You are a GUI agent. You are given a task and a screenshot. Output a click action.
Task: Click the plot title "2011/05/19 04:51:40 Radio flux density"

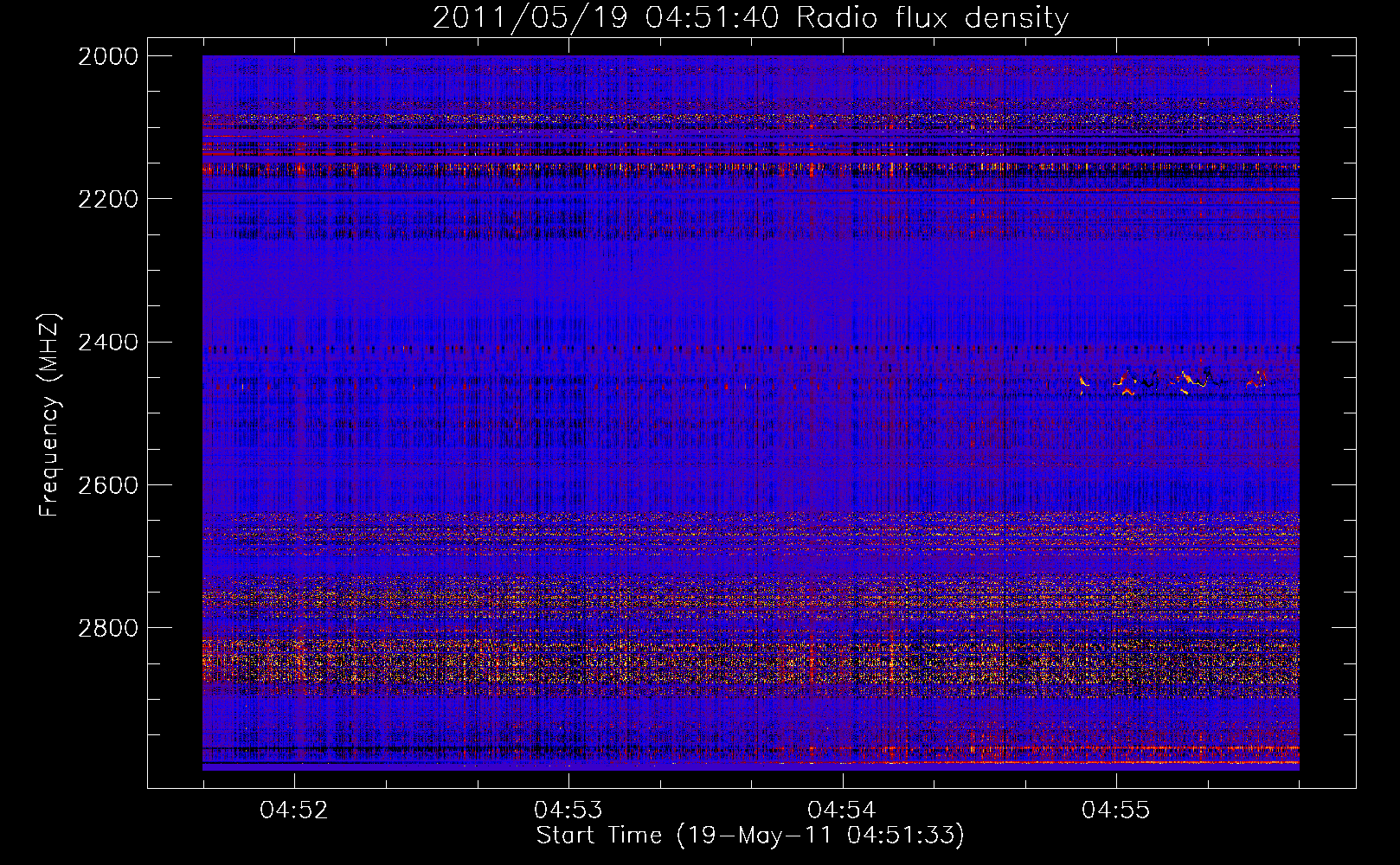click(x=750, y=17)
